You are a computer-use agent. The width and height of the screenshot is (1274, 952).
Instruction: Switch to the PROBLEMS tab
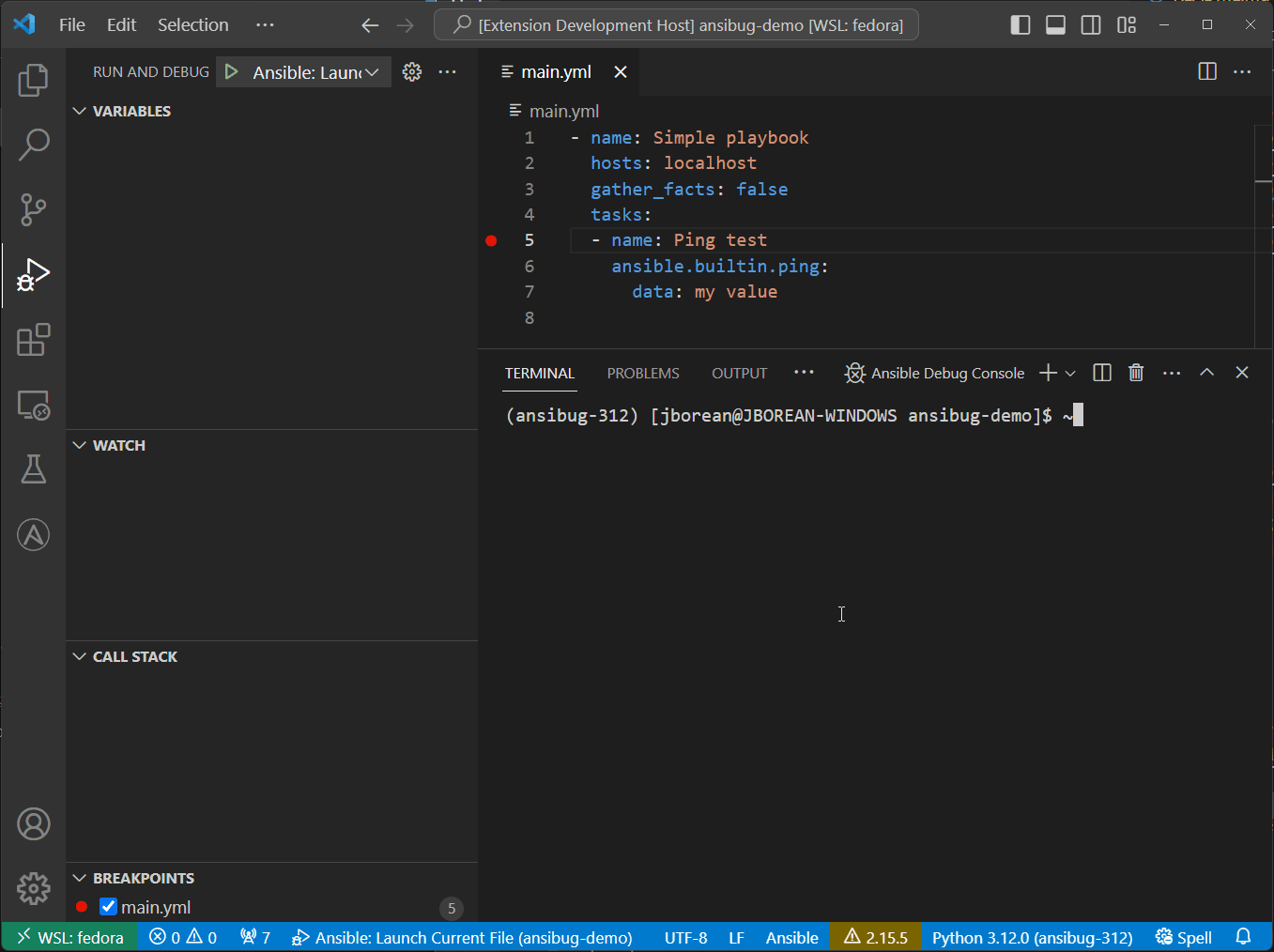tap(643, 373)
